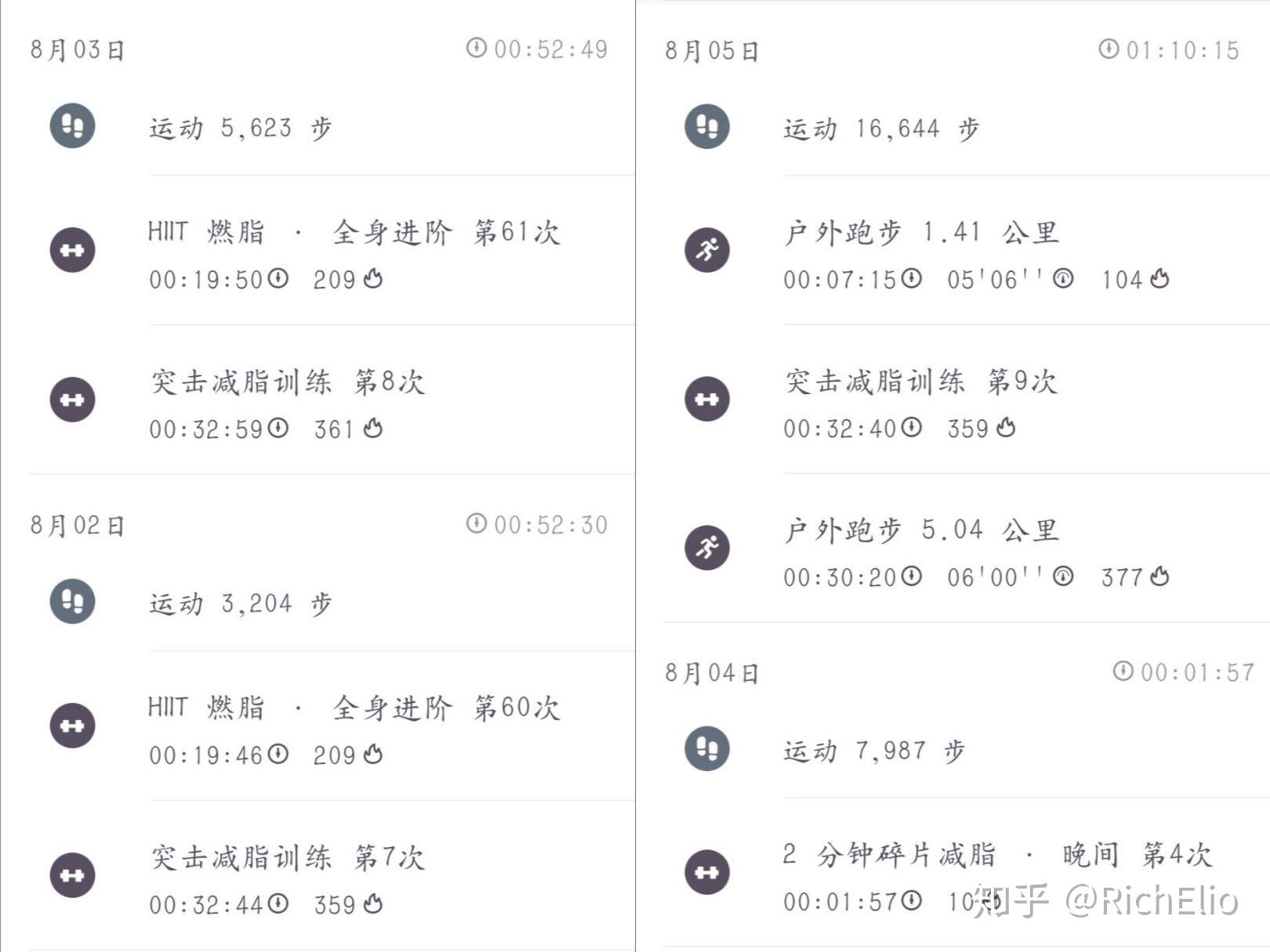Click the pace icon next to 06'00'' for 5.04km run
The width and height of the screenshot is (1270, 952).
1062,577
